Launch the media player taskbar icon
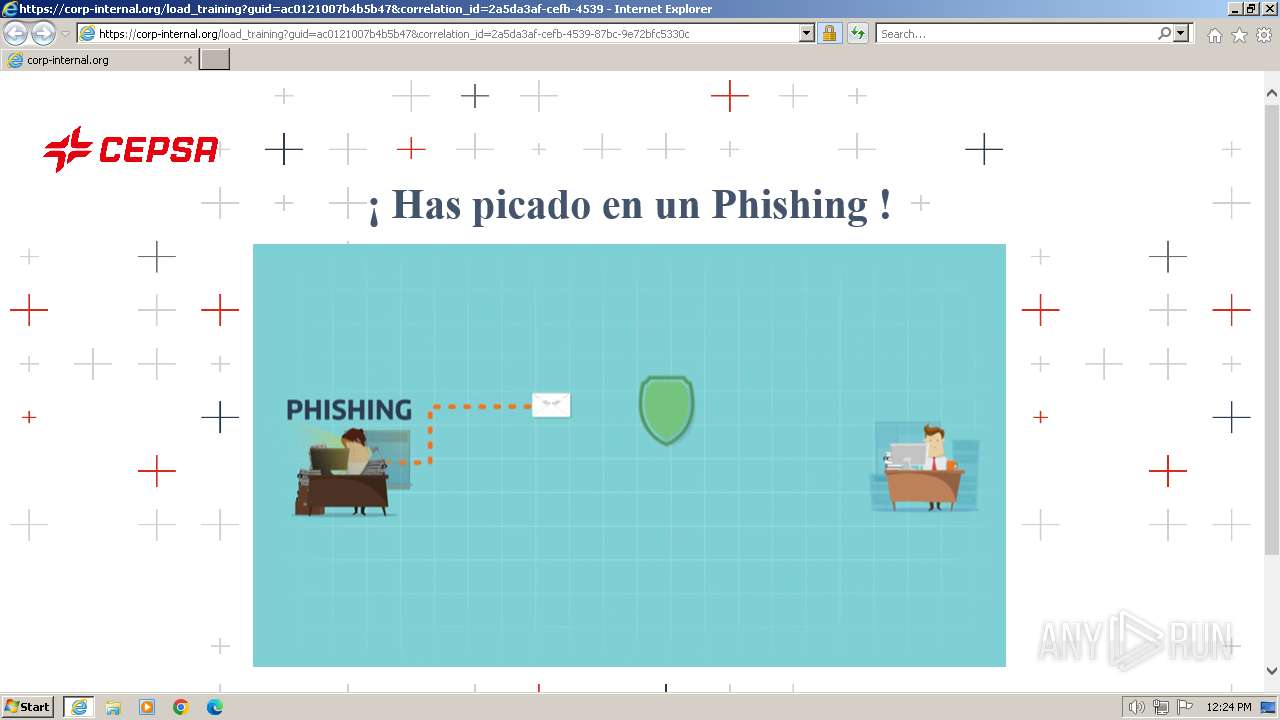This screenshot has height=720, width=1280. (x=147, y=707)
